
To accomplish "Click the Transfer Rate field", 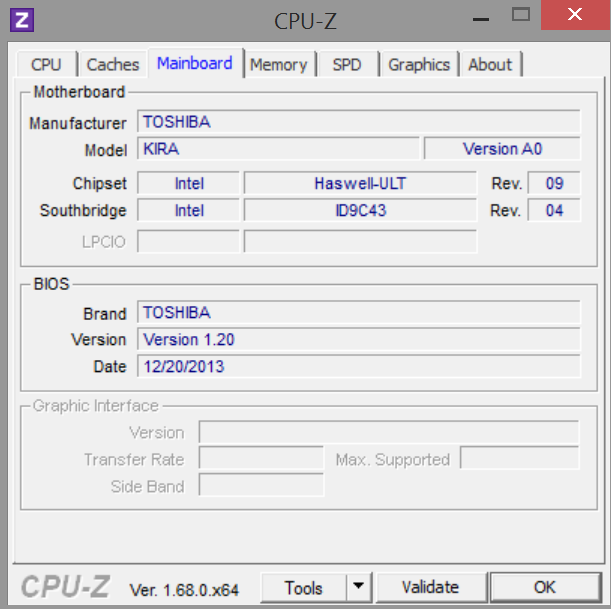I will pyautogui.click(x=261, y=459).
